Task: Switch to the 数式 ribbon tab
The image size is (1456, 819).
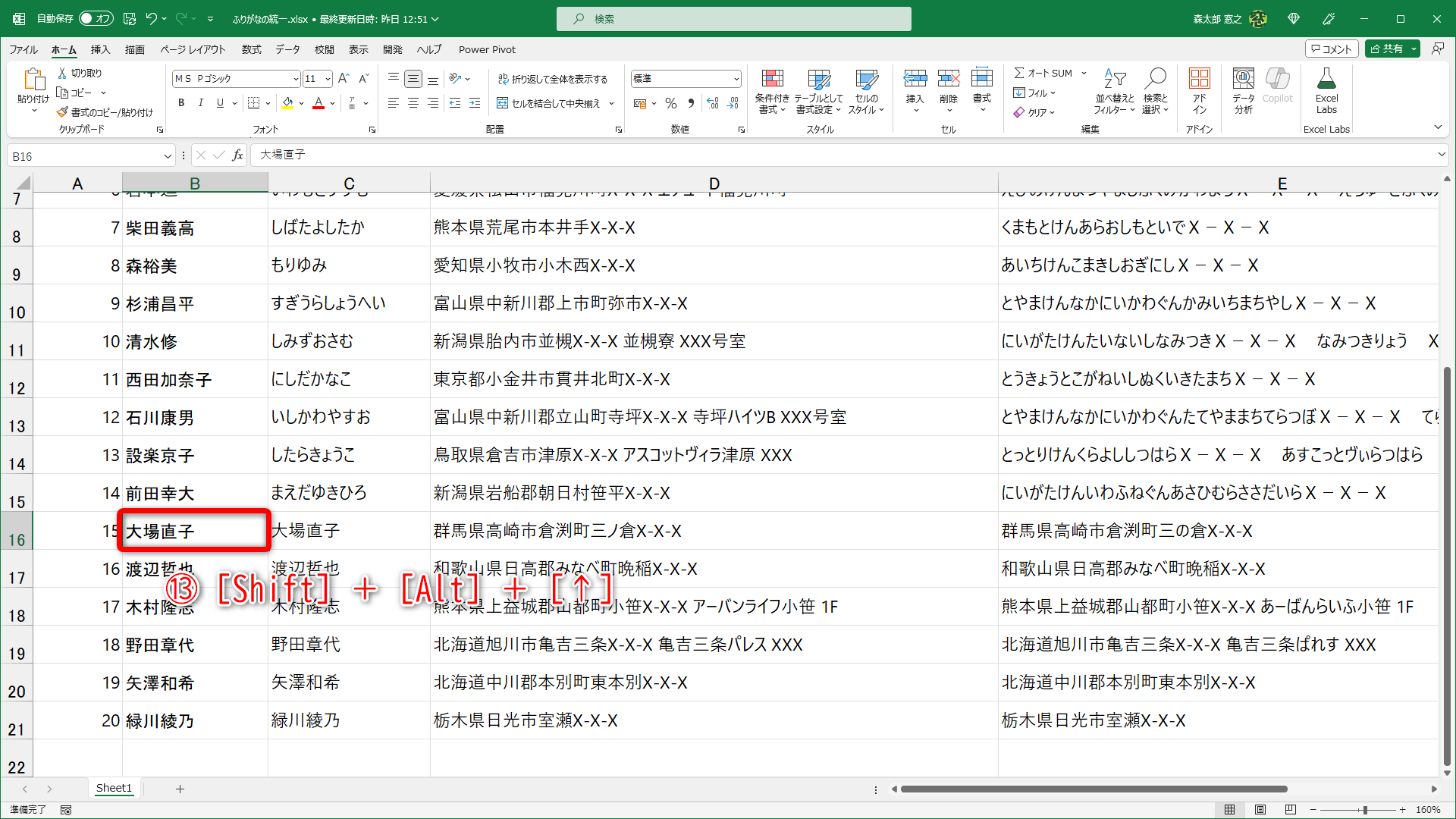Action: [251, 49]
